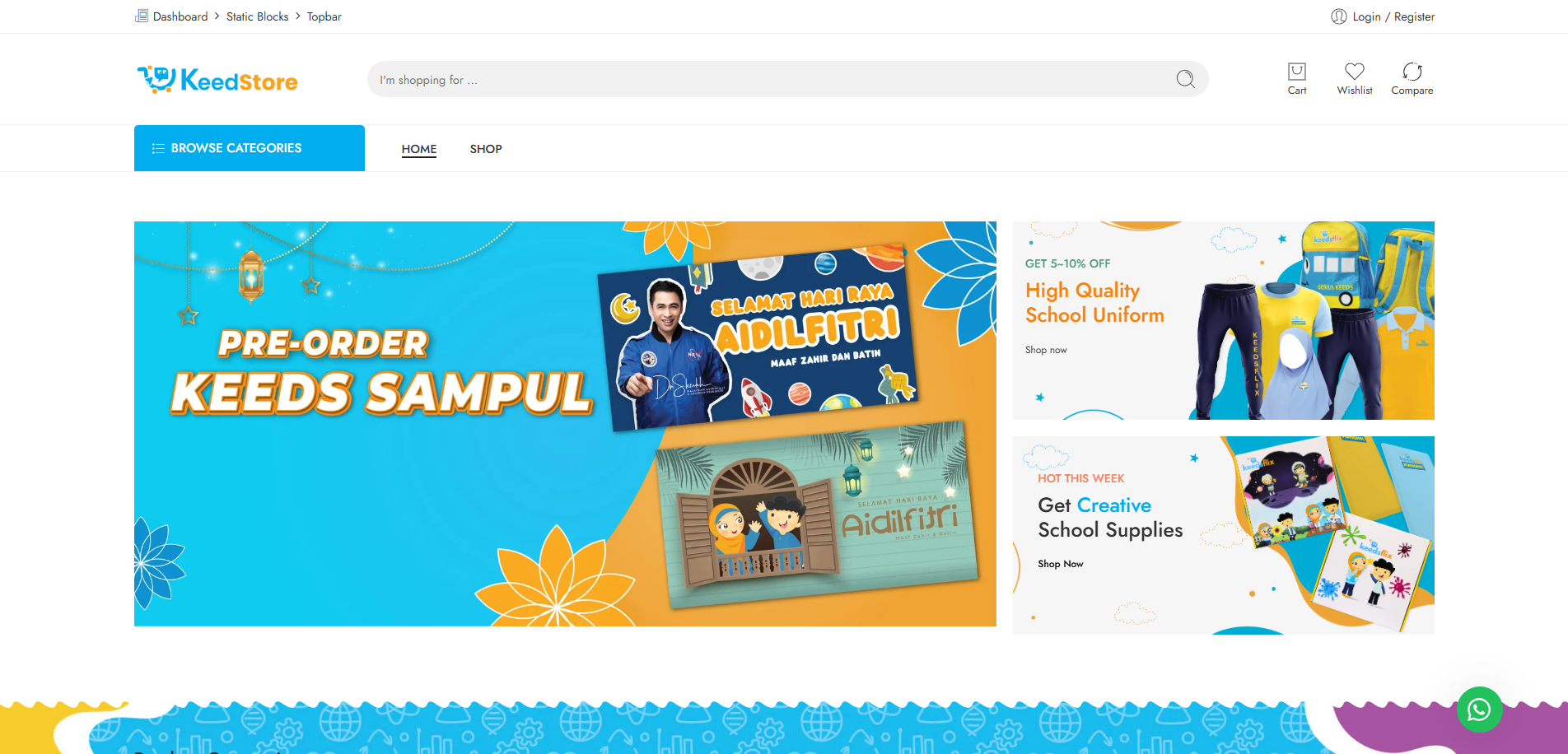The width and height of the screenshot is (1568, 754).
Task: Click the Compare arrows icon
Action: point(1412,72)
